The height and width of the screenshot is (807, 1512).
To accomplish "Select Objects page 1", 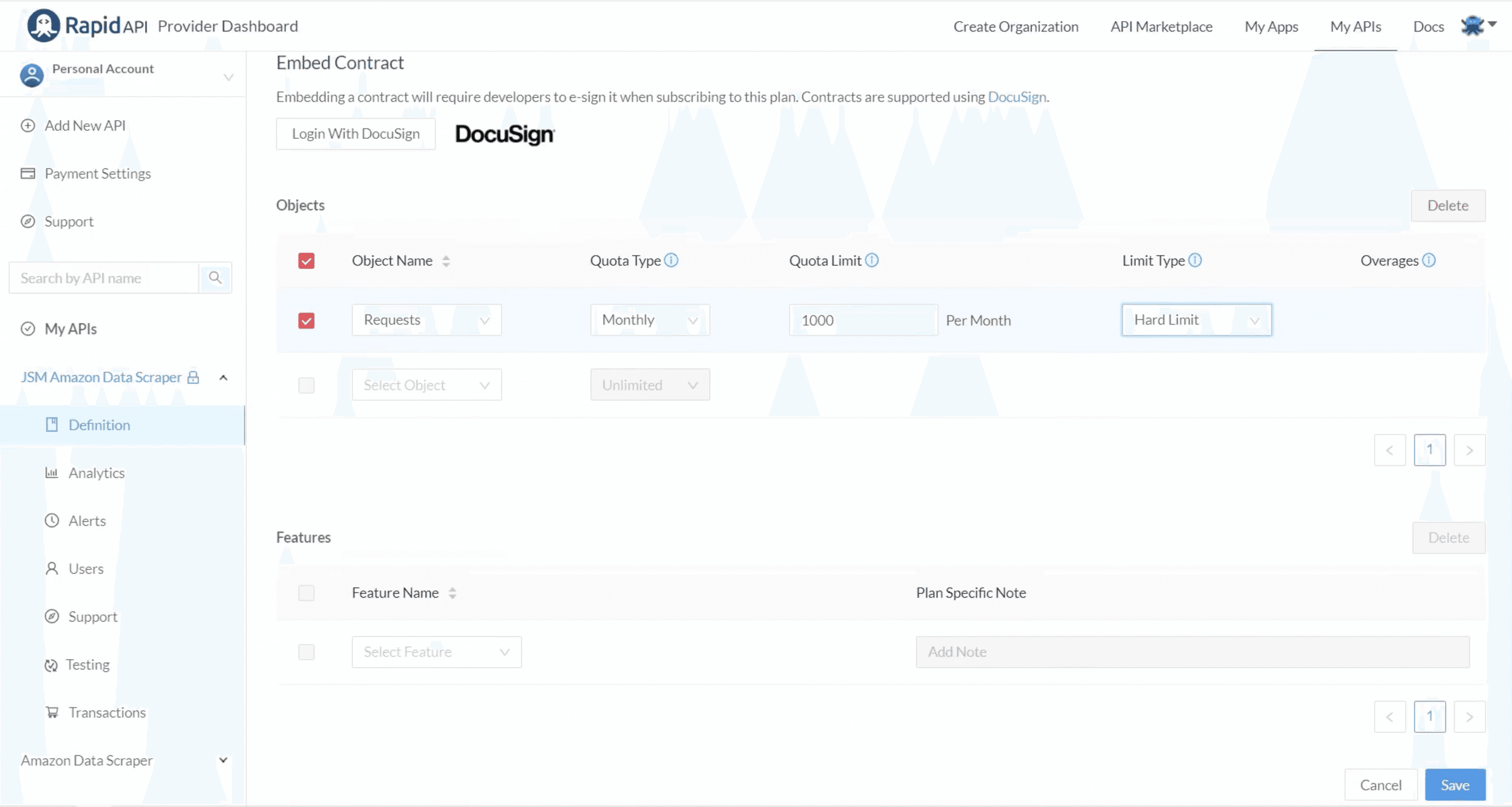I will (1429, 450).
